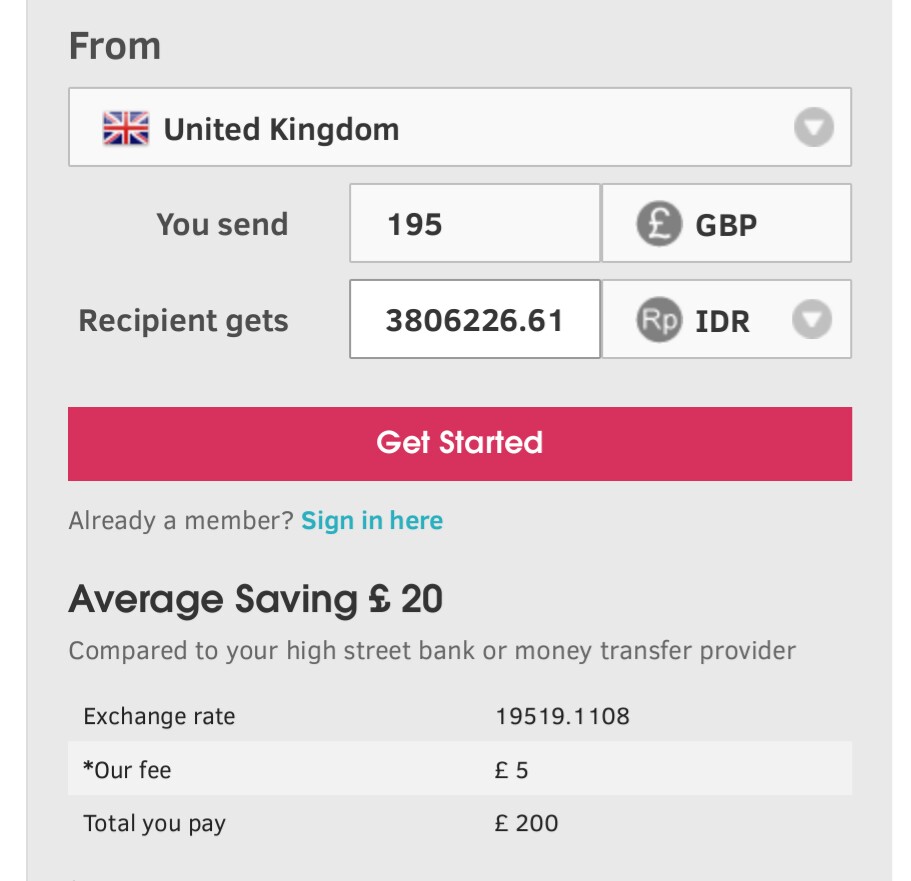Click the United Kingdom flag icon
The height and width of the screenshot is (881, 911).
tap(126, 129)
